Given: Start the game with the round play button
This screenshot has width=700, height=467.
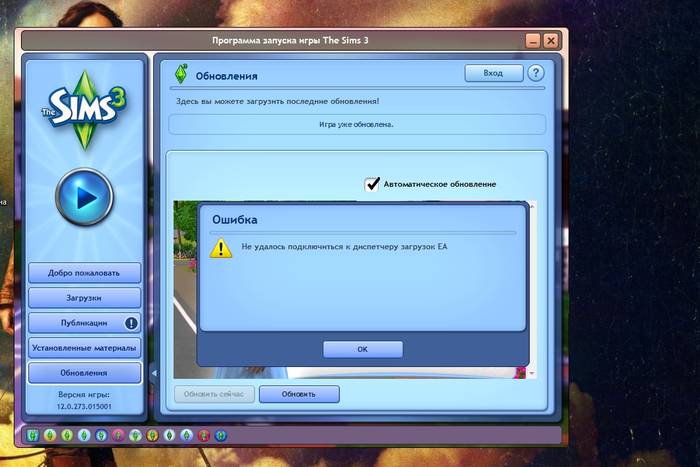Looking at the screenshot, I should coord(84,197).
